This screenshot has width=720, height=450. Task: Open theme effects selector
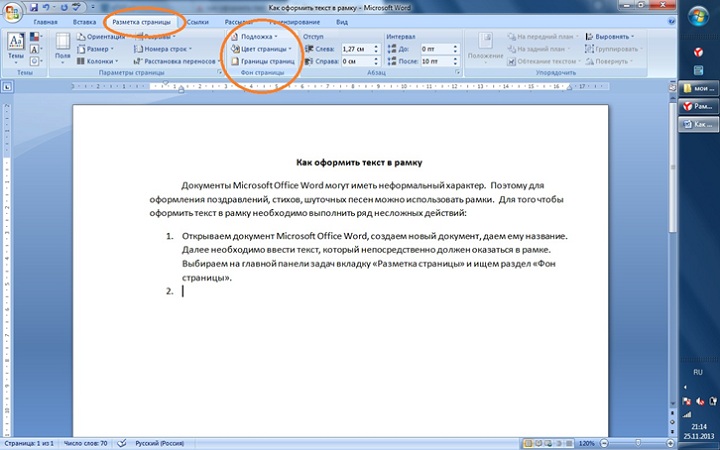click(35, 61)
